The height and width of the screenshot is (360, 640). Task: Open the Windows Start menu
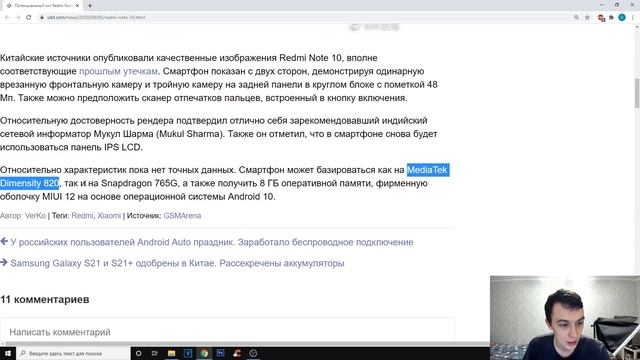pyautogui.click(x=8, y=353)
